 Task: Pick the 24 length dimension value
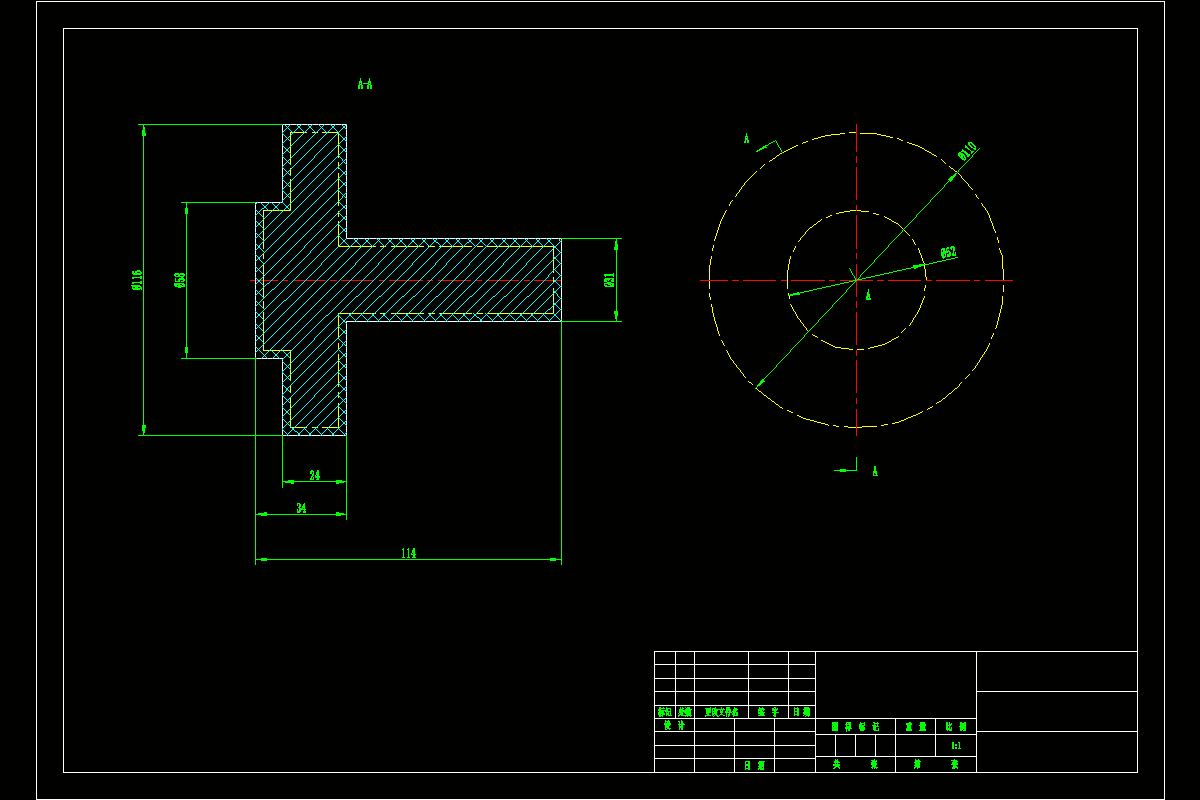pyautogui.click(x=315, y=475)
